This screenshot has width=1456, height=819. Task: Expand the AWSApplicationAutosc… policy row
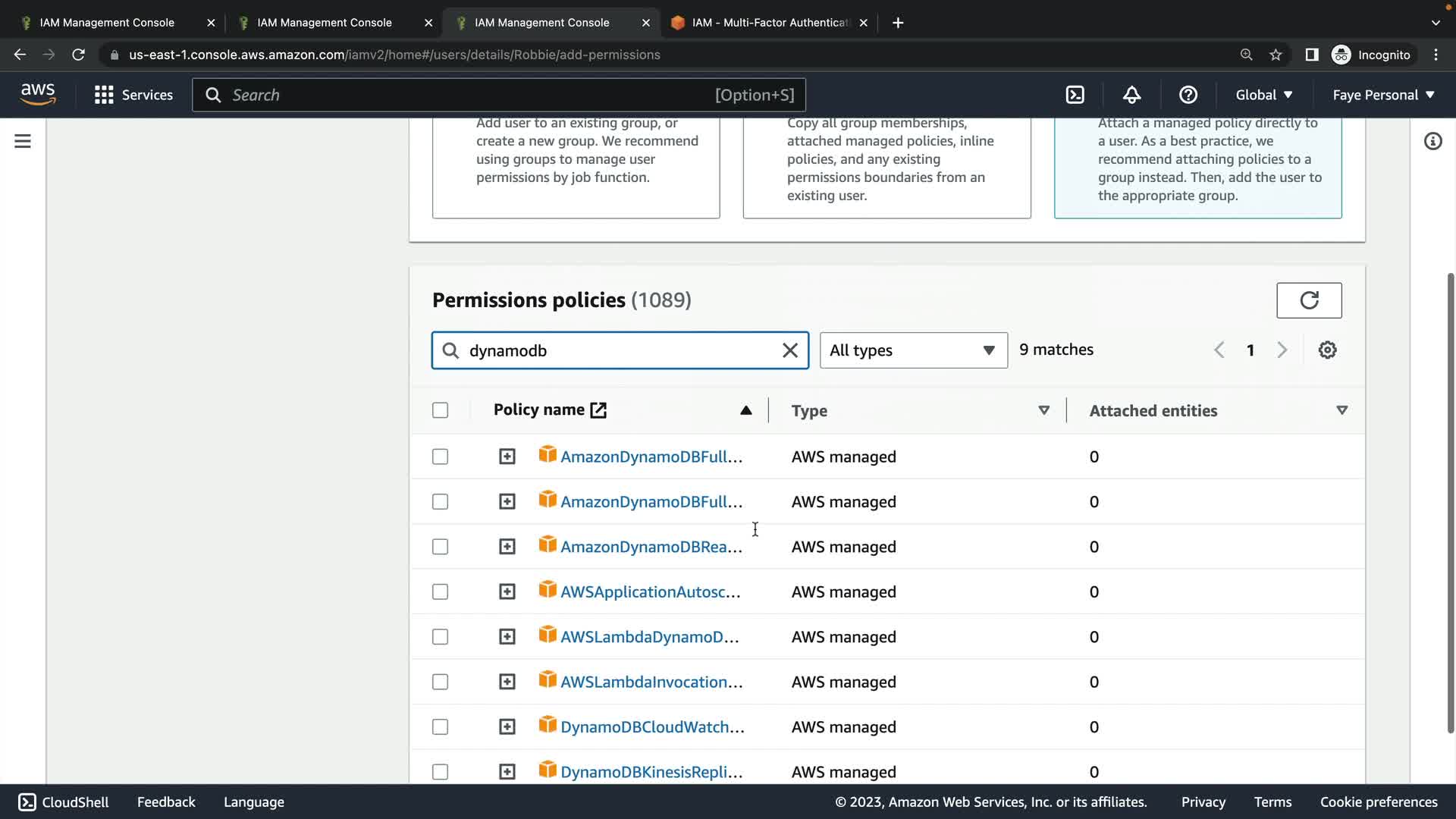(x=507, y=591)
